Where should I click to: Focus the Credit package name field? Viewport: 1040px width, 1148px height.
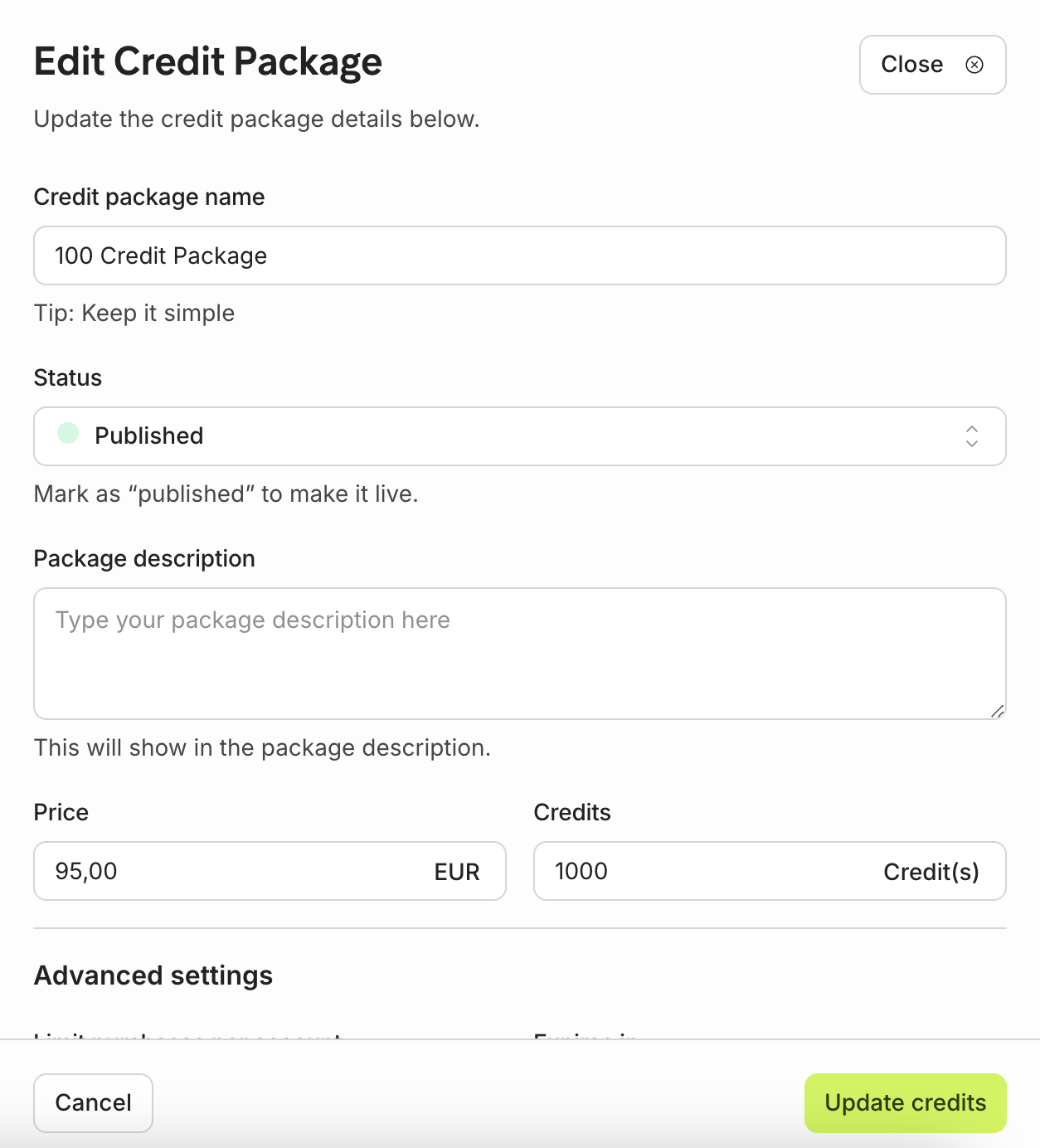click(x=519, y=255)
